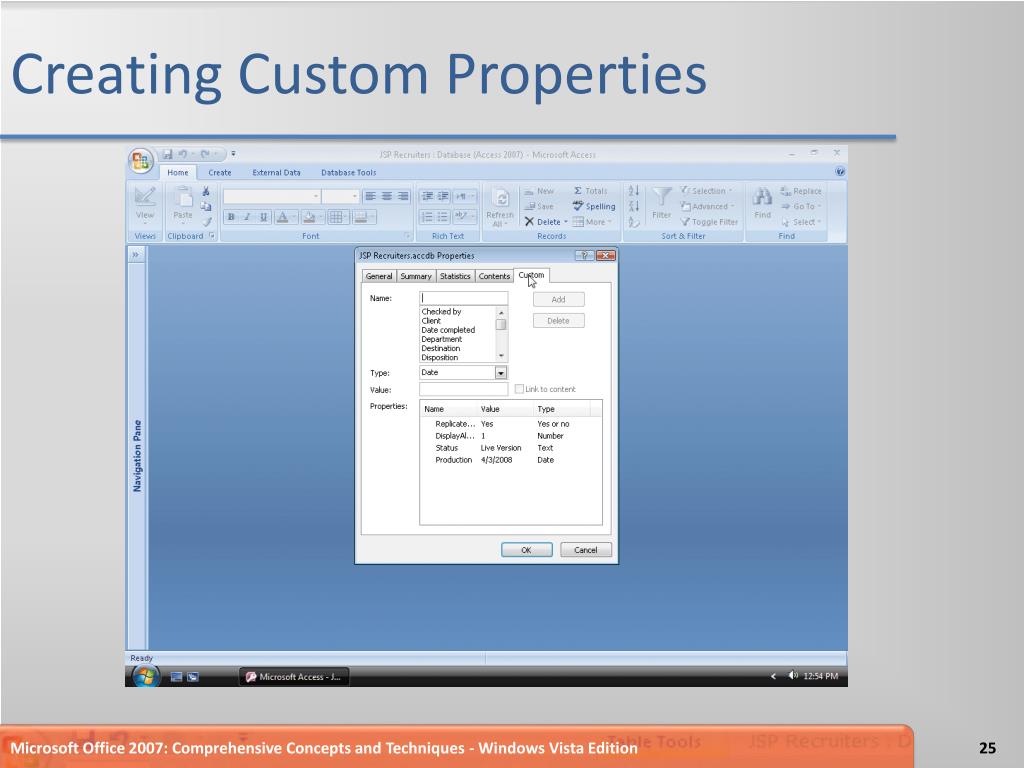Open the font name combo box
1024x768 pixels.
[272, 196]
